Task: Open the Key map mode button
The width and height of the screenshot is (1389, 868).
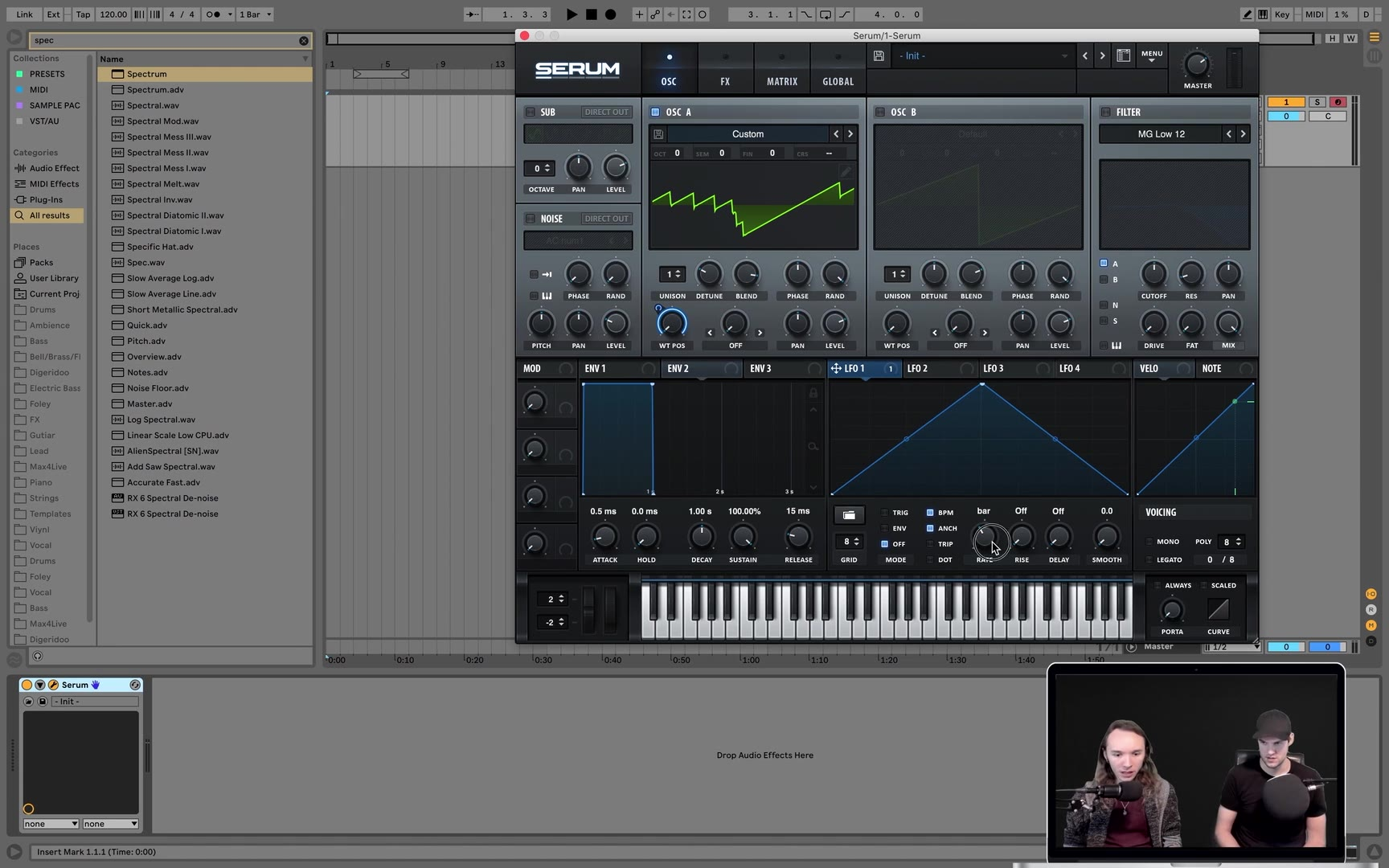Action: coord(1282,14)
